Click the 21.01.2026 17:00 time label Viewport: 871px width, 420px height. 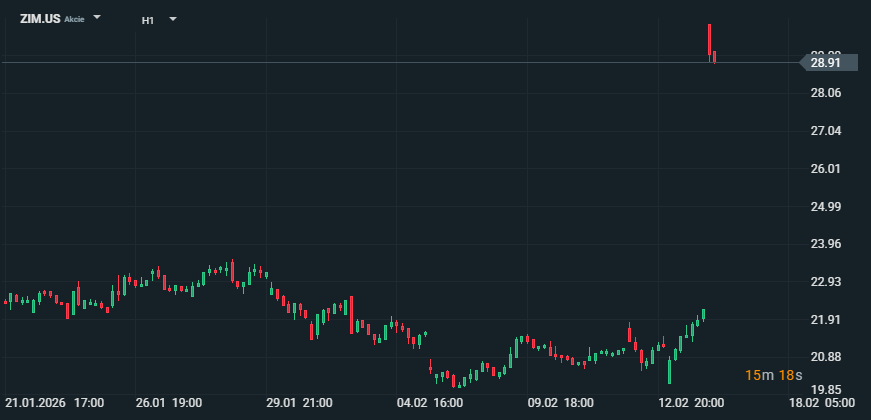pos(54,403)
